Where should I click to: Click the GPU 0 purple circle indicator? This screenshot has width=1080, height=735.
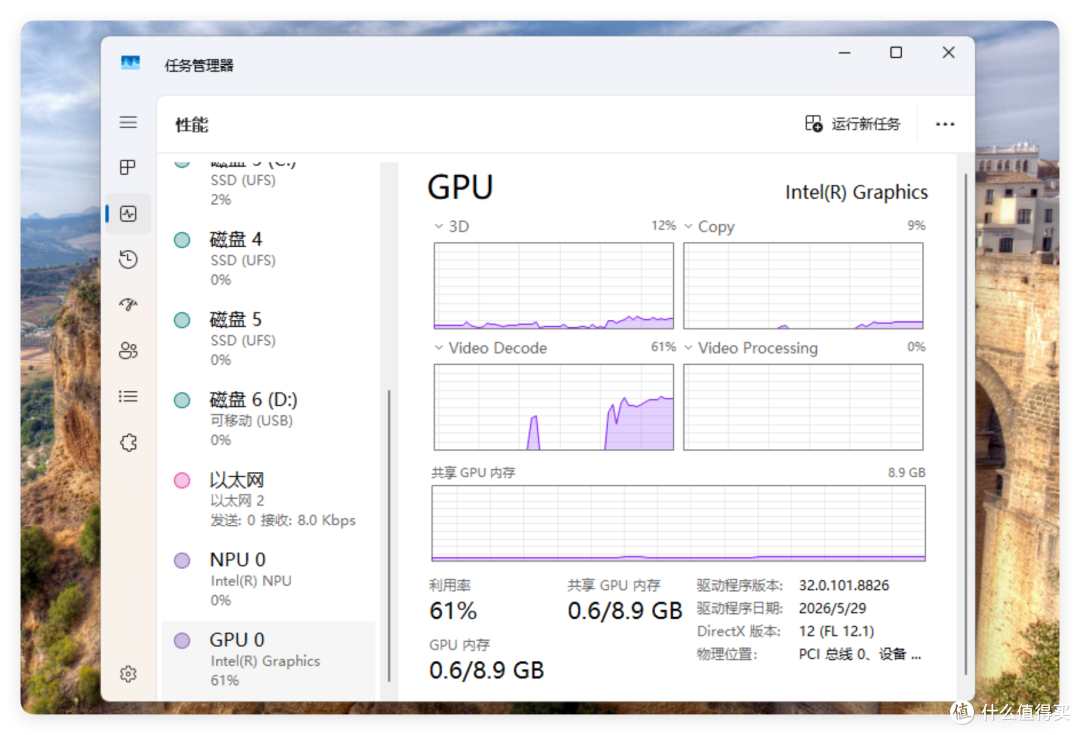point(182,641)
